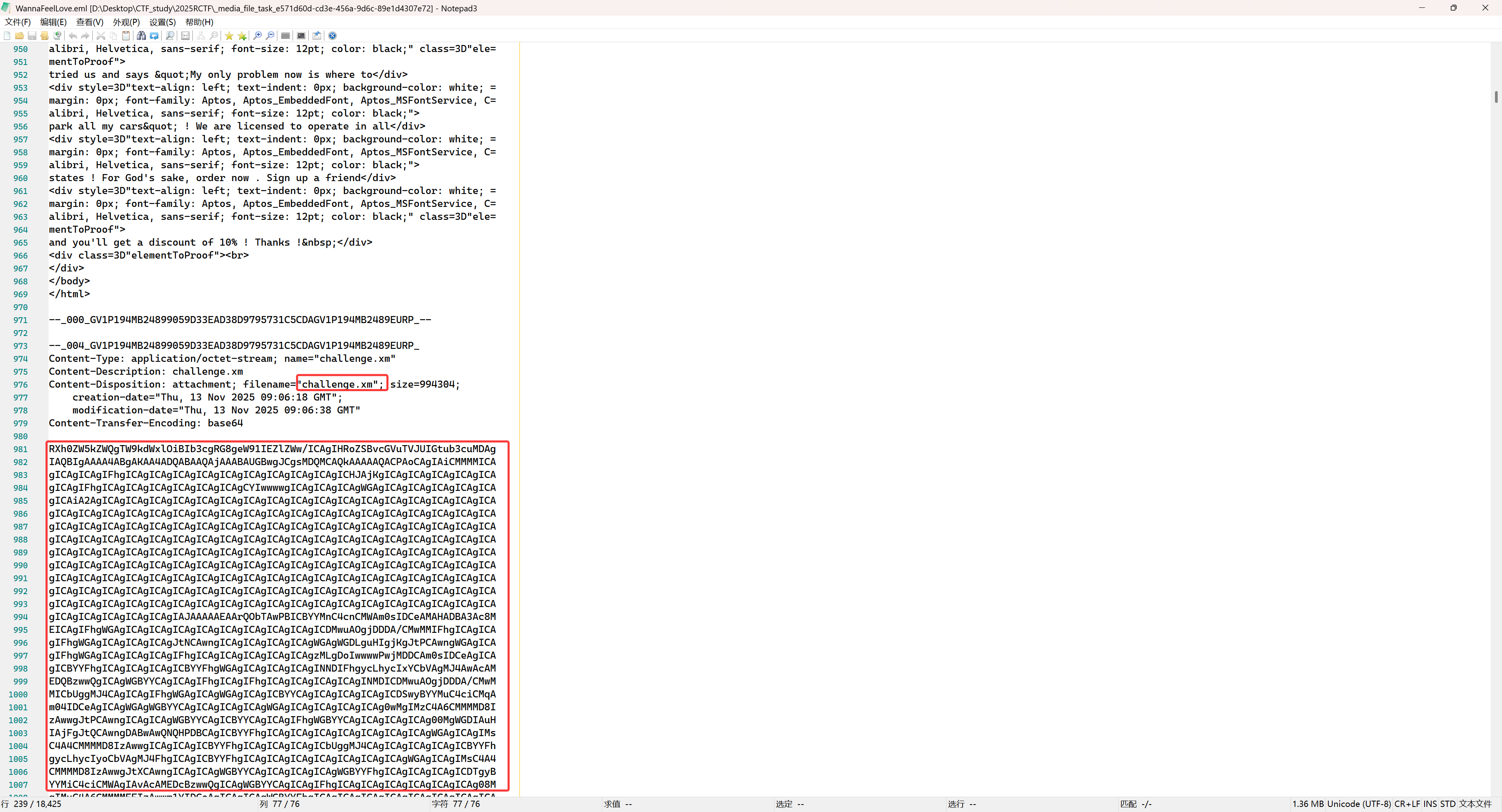
Task: Click the Zoom In magnifier icon
Action: [x=258, y=36]
